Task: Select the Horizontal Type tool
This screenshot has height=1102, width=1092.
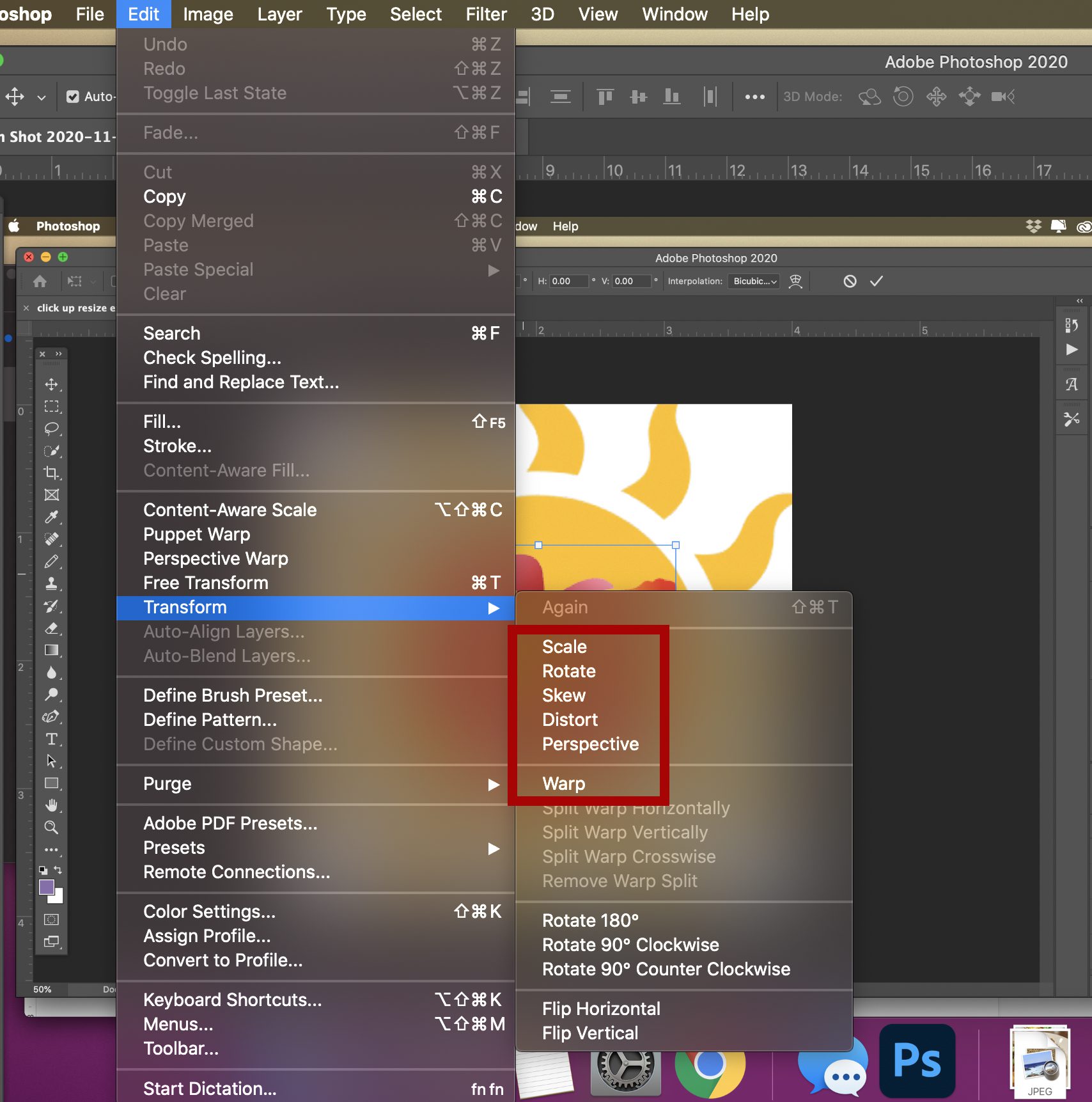Action: (51, 739)
